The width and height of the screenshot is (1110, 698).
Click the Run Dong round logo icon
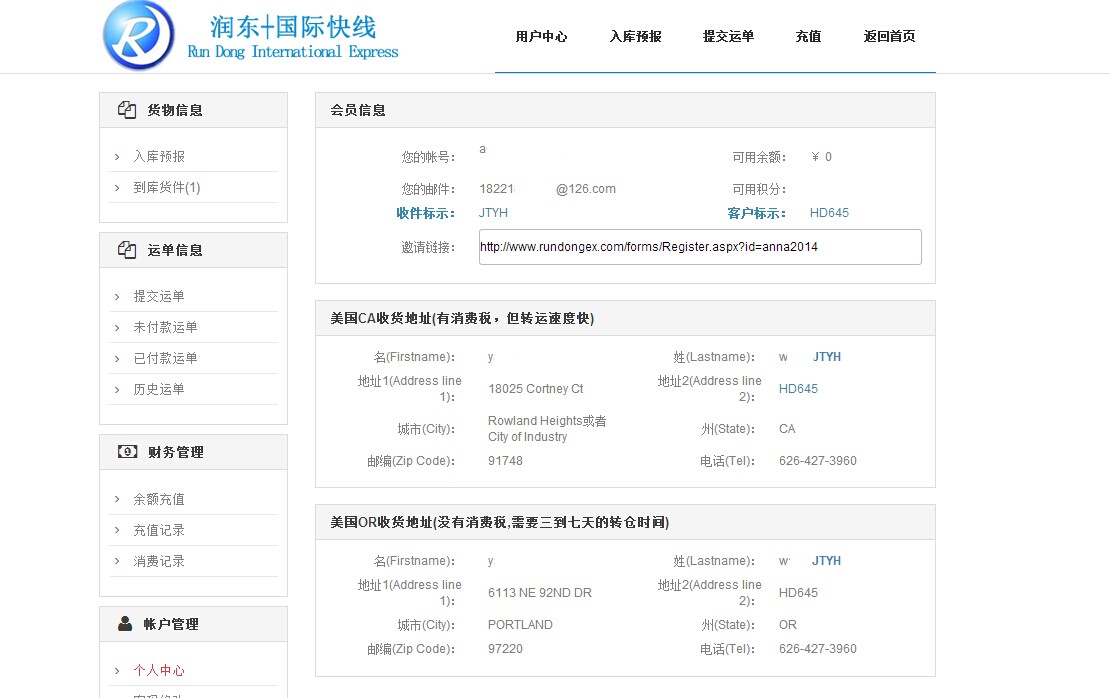click(139, 35)
